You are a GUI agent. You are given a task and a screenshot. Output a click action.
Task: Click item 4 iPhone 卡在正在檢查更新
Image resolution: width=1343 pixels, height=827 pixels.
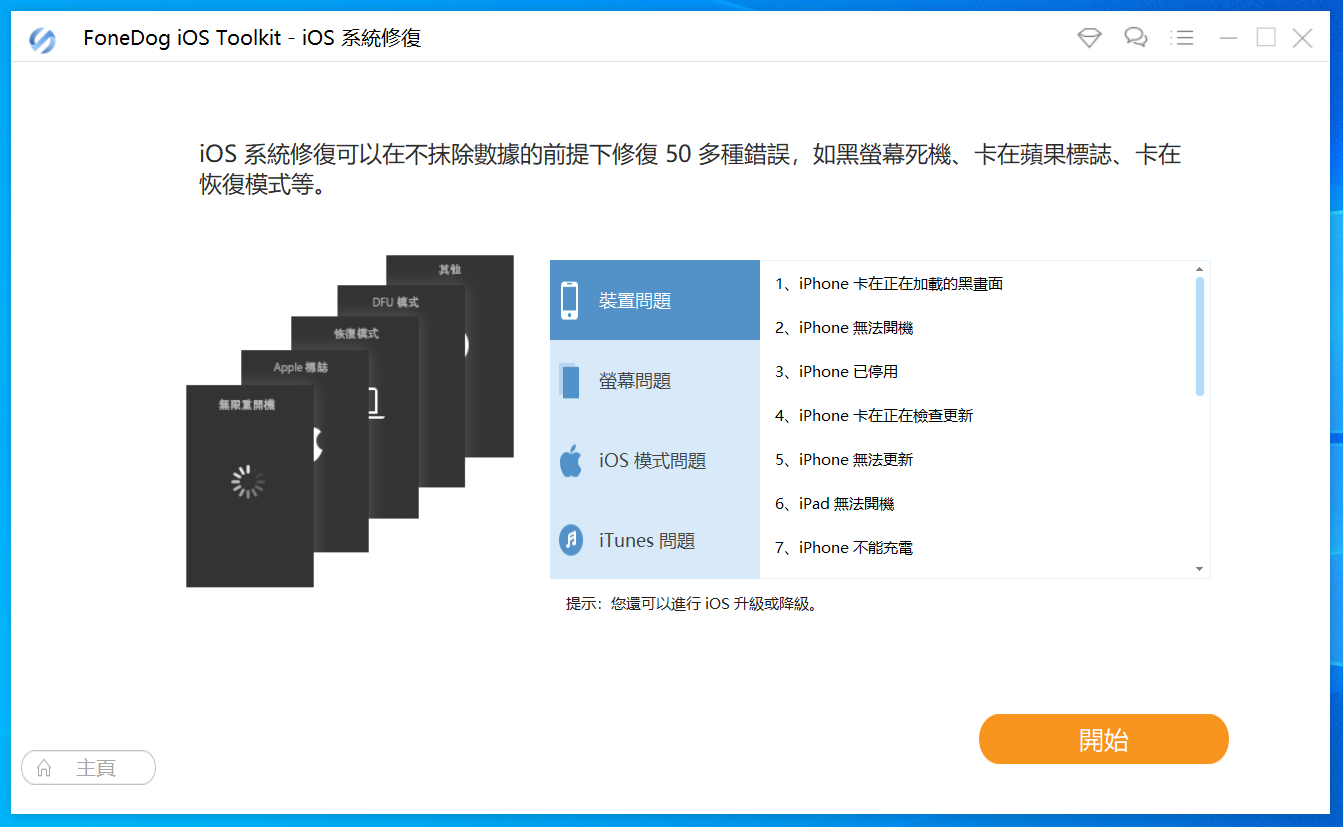click(874, 416)
